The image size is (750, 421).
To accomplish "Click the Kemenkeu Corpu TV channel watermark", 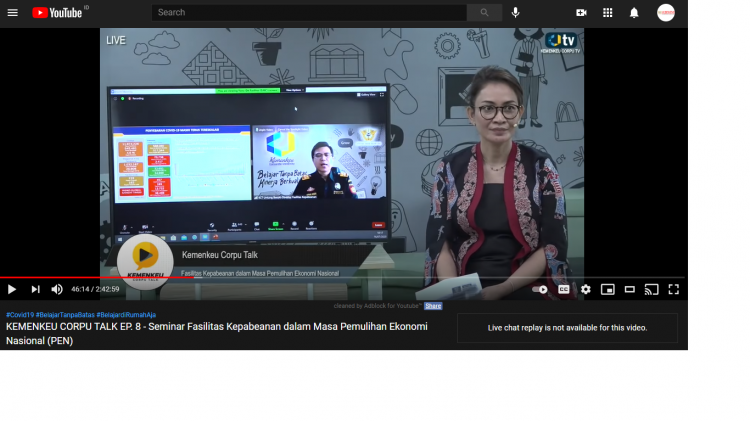I will 561,43.
